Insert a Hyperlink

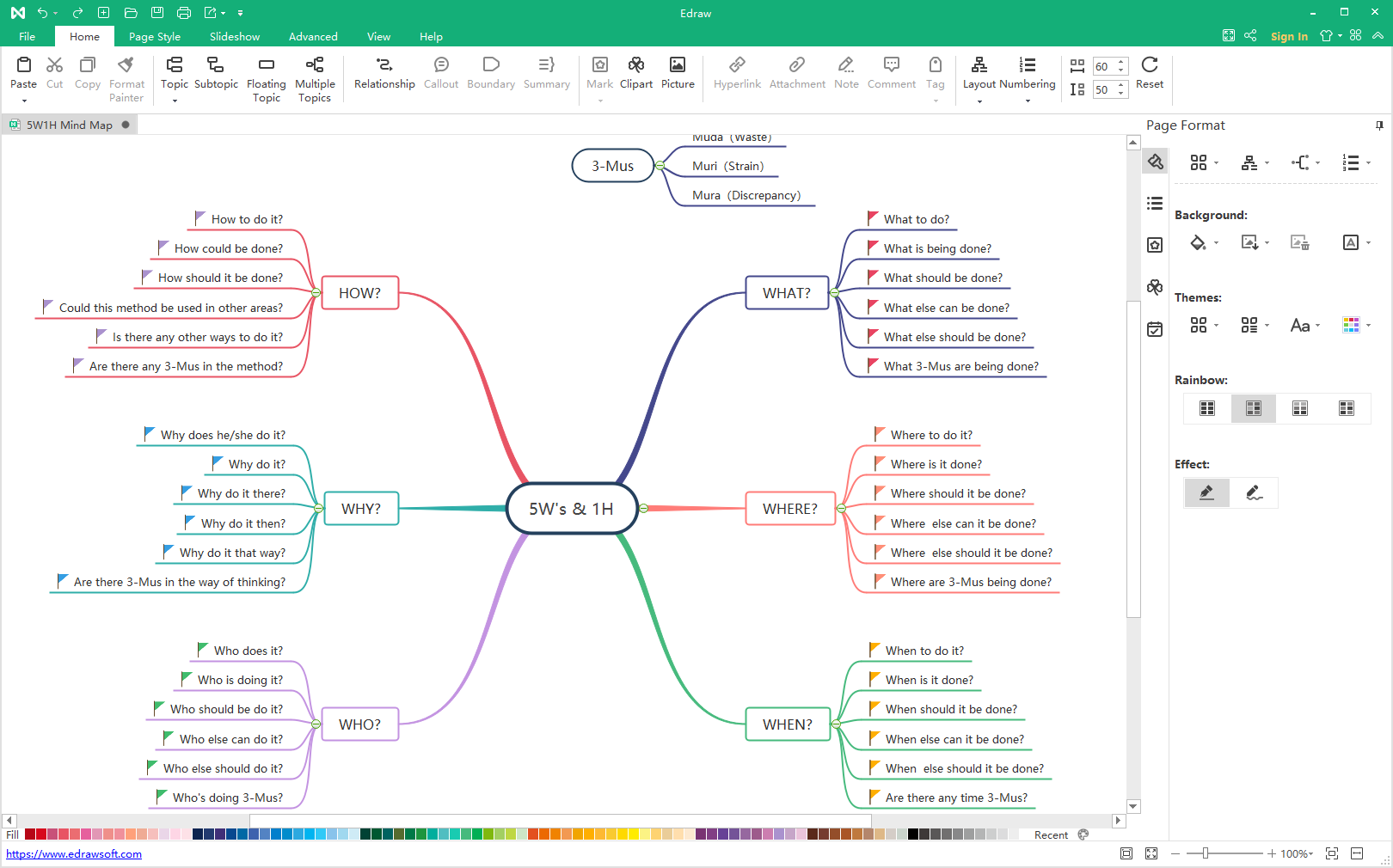(x=737, y=73)
